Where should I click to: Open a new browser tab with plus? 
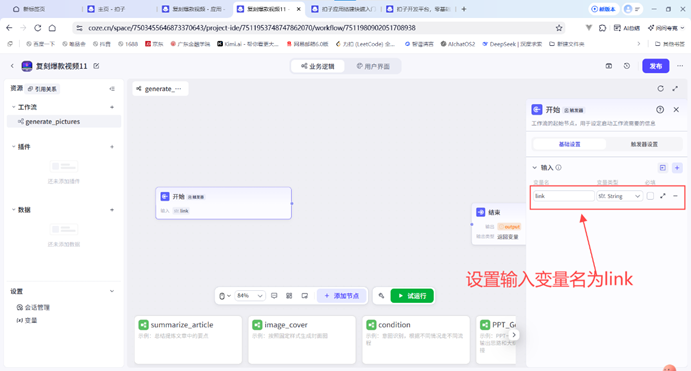click(464, 9)
